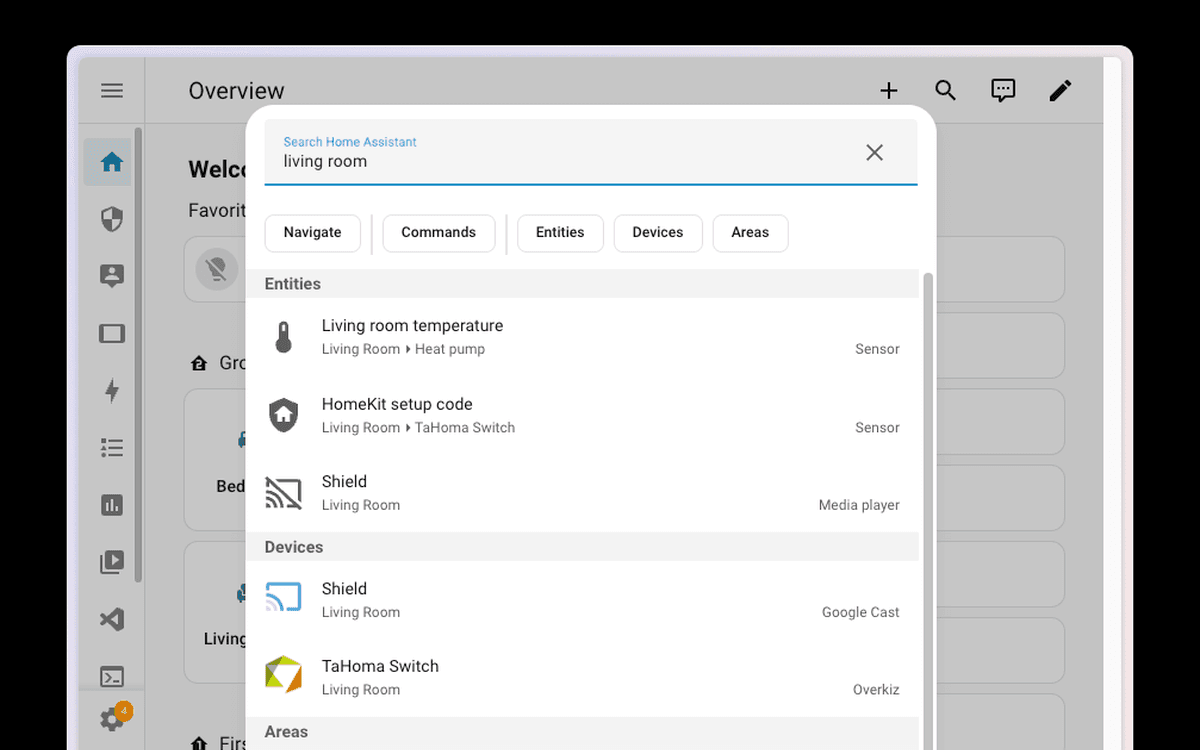The image size is (1200, 750).
Task: Open the Living room temperature result
Action: point(582,337)
